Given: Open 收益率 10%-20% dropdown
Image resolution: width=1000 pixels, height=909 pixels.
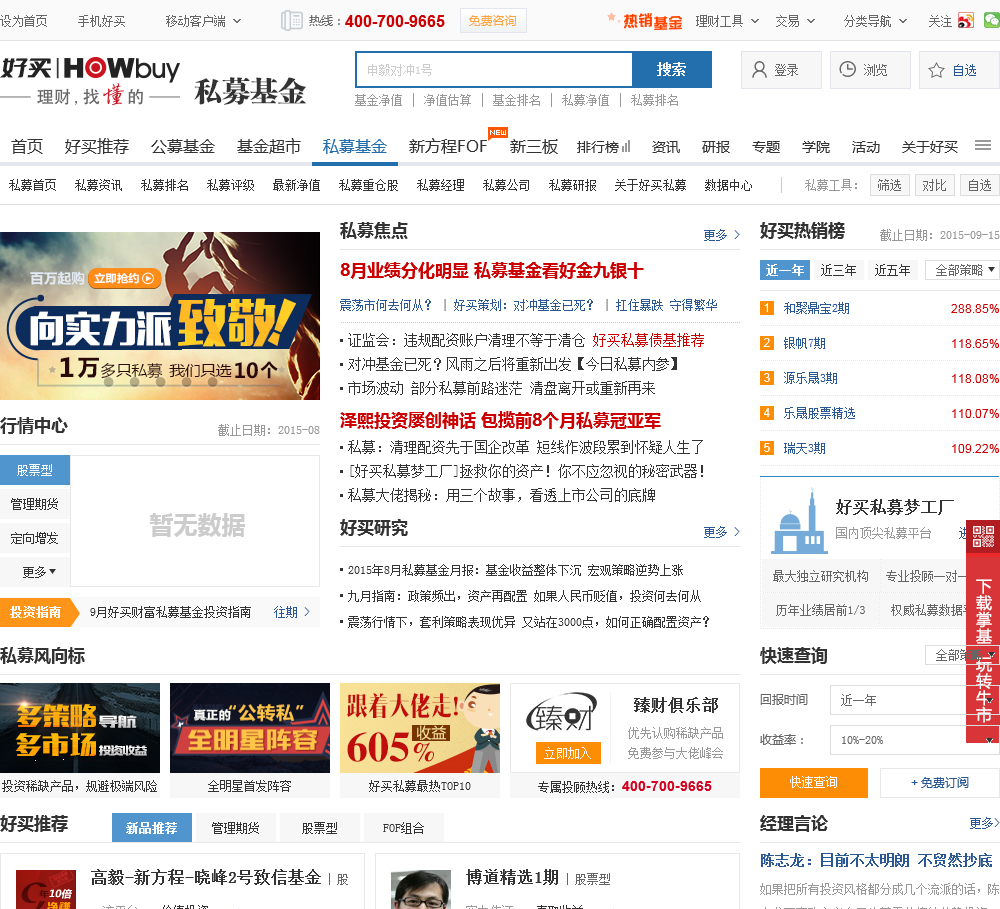Looking at the screenshot, I should tap(914, 740).
